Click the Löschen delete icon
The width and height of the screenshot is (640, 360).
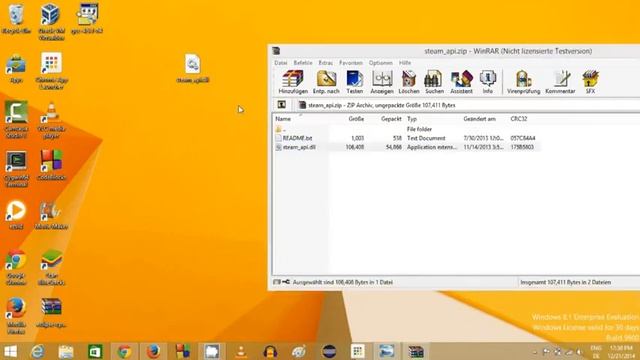point(409,82)
